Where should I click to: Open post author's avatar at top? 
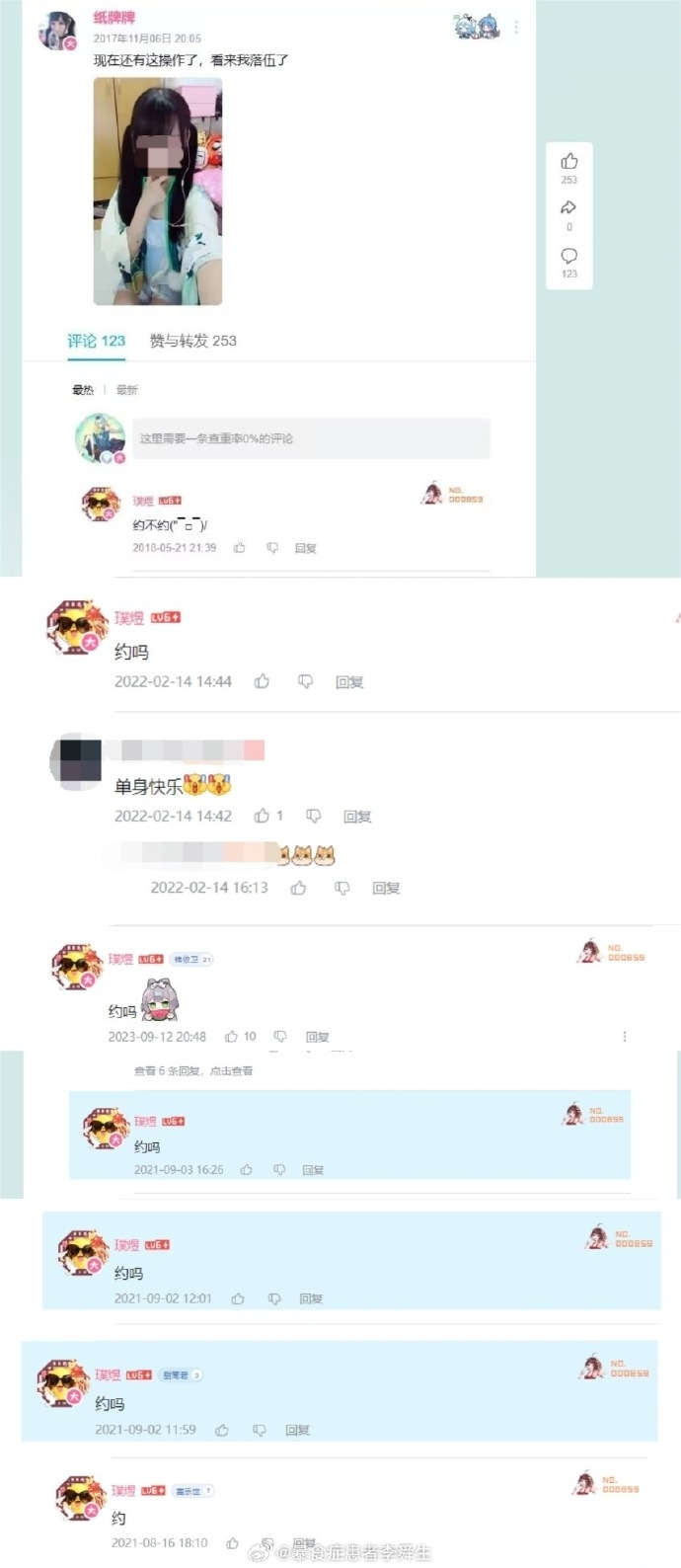click(57, 31)
